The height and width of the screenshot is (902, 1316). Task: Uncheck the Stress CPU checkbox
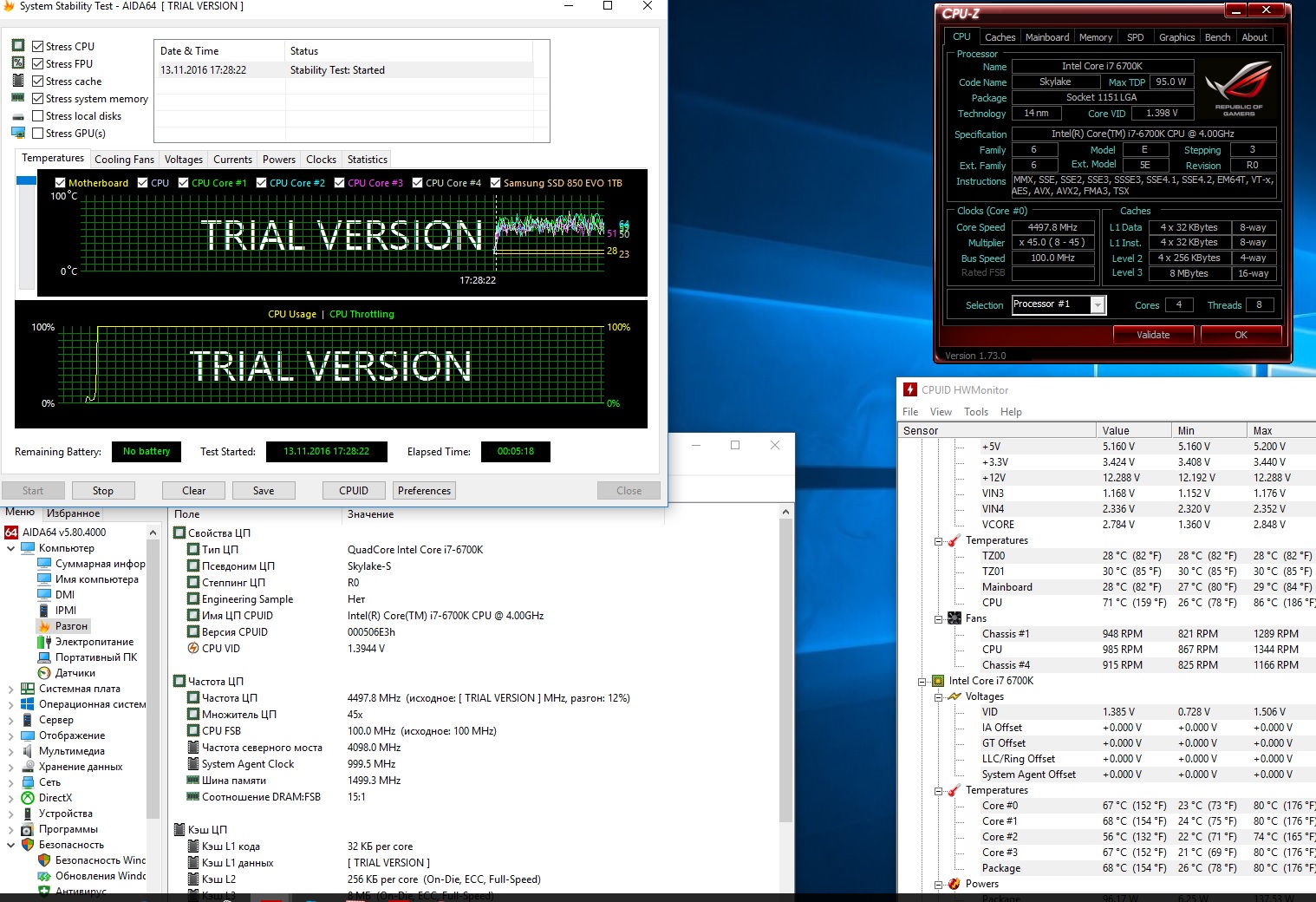pyautogui.click(x=37, y=47)
